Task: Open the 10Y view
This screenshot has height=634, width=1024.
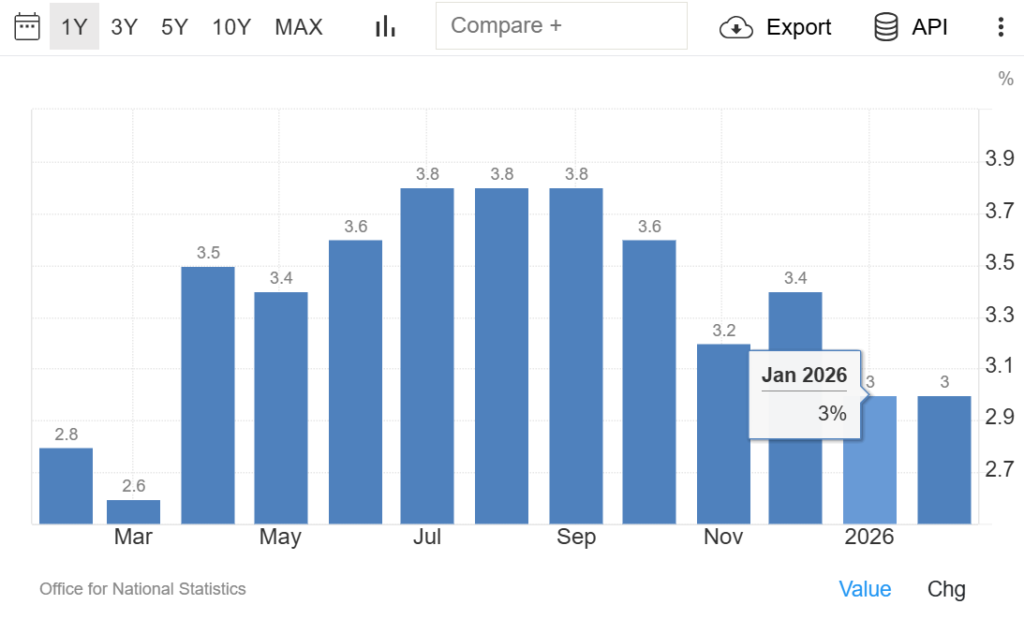Action: coord(231,27)
